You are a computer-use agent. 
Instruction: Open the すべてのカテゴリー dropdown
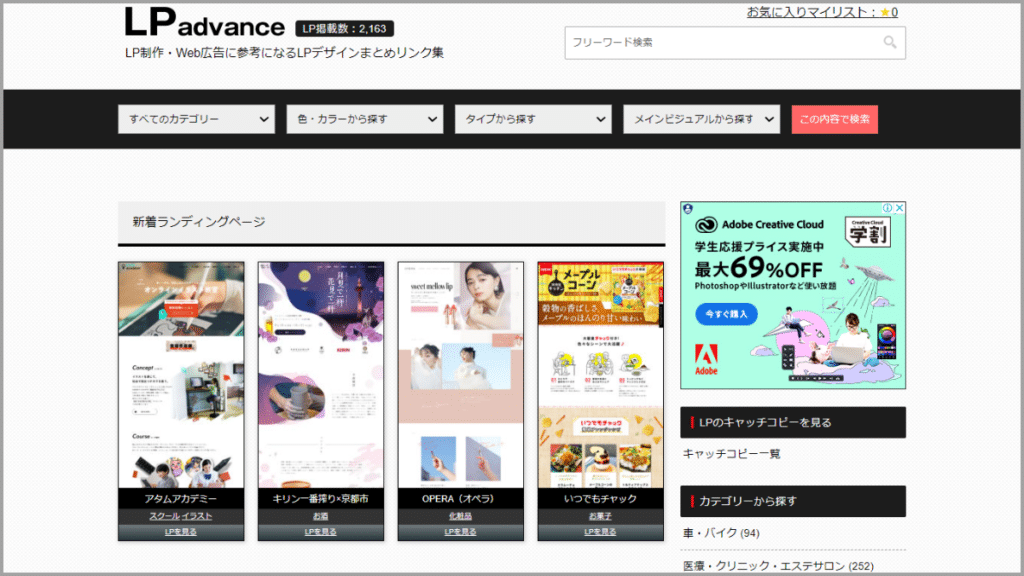click(x=196, y=119)
